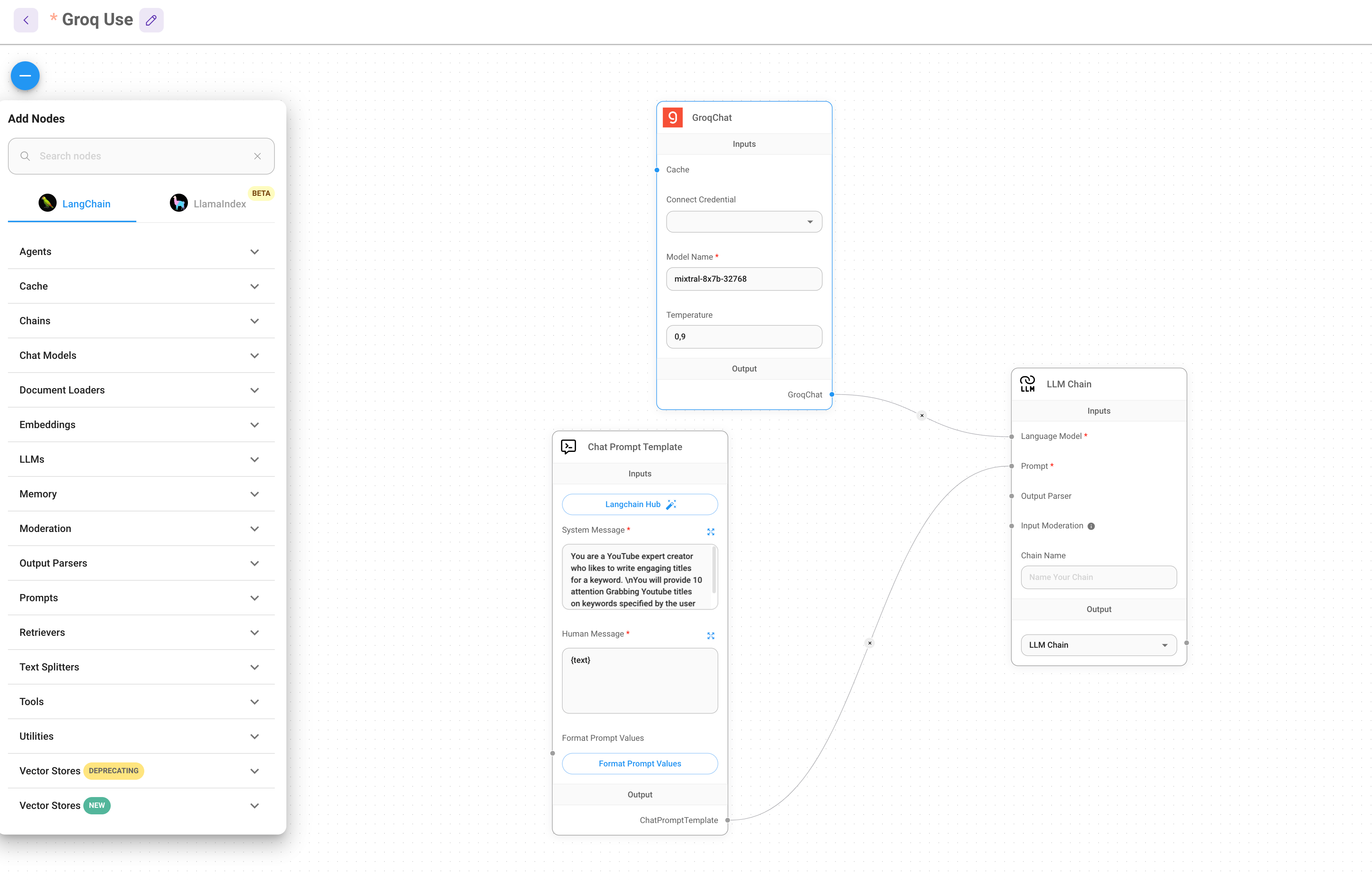
Task: Open Langchain Hub from the prompt node
Action: point(633,504)
